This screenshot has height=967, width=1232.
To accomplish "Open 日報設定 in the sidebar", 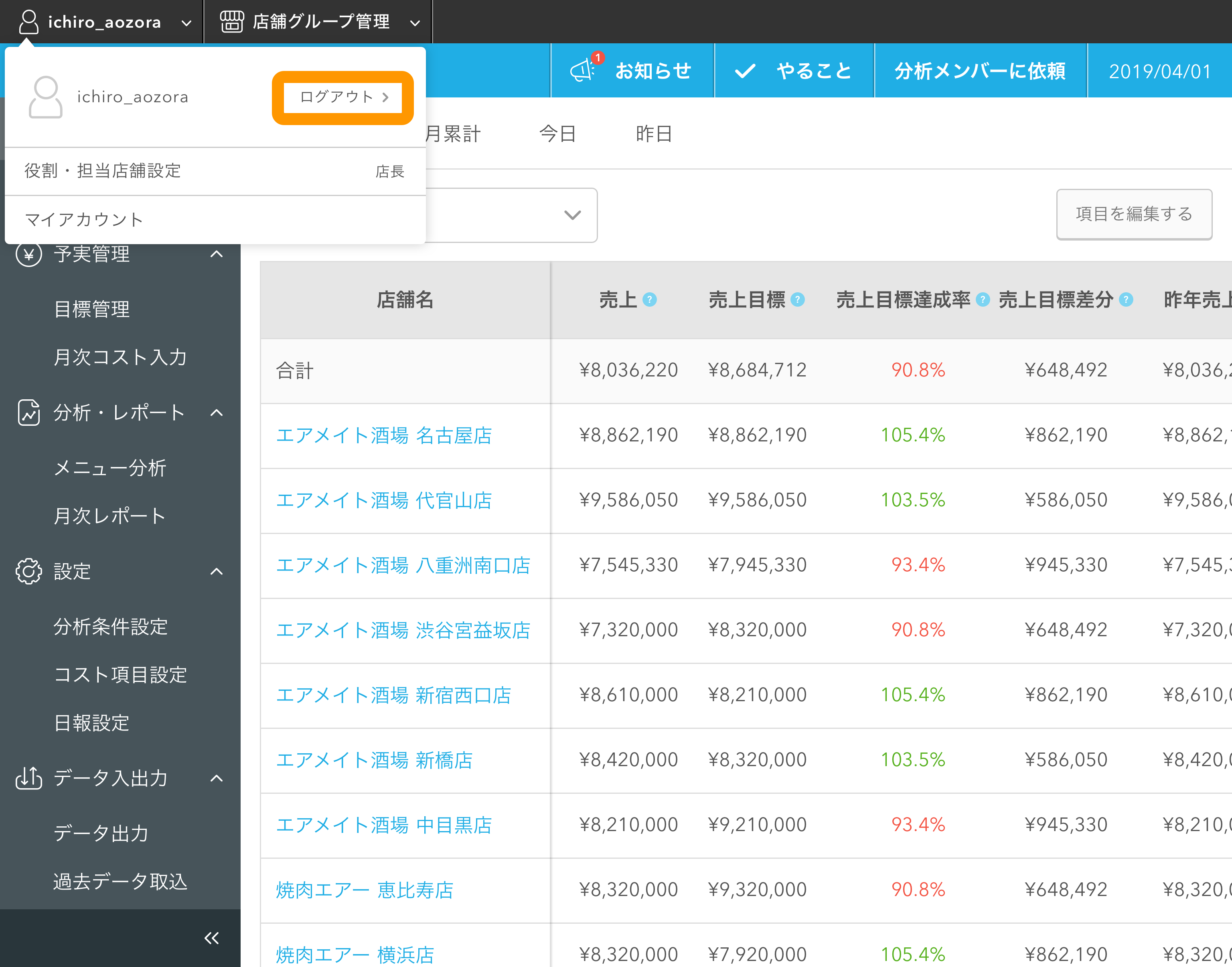I will coord(92,723).
